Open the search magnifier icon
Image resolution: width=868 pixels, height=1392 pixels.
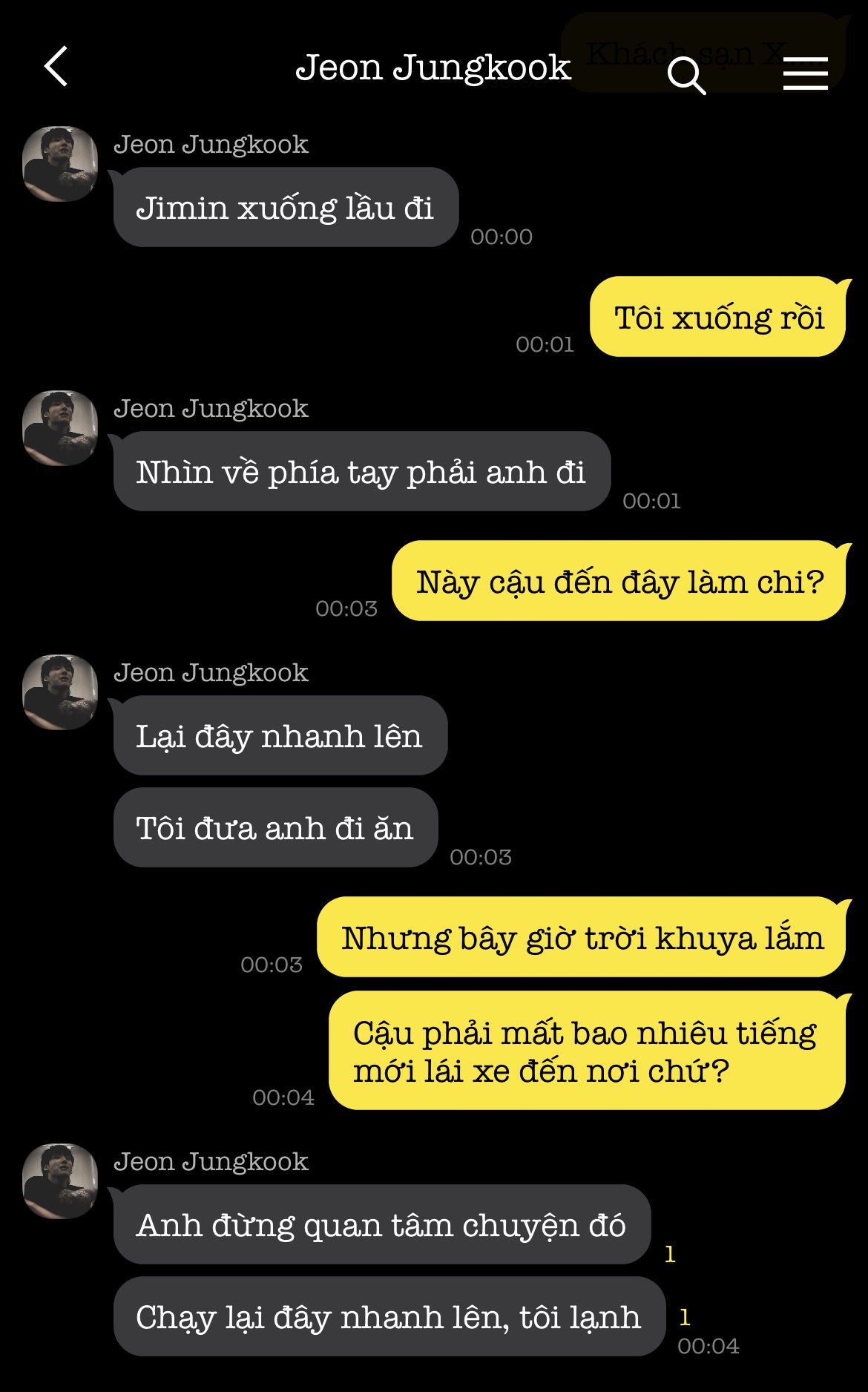point(686,75)
